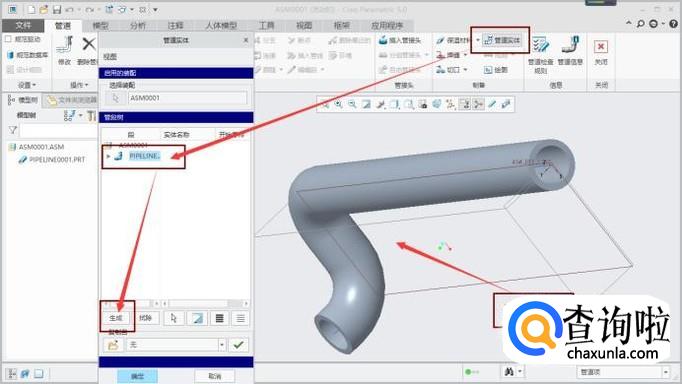
Task: Open the pipeline check rules icon
Action: [x=541, y=46]
